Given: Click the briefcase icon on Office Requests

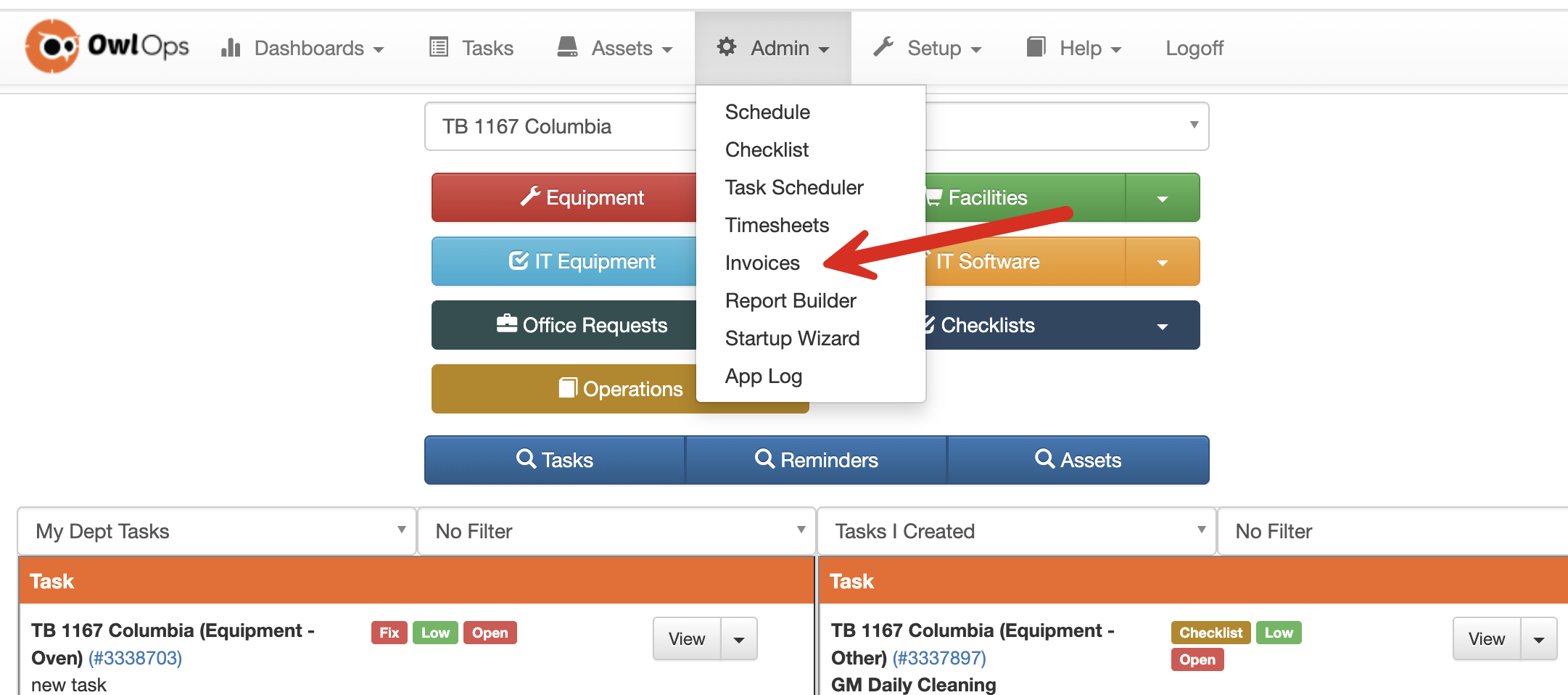Looking at the screenshot, I should tap(506, 324).
